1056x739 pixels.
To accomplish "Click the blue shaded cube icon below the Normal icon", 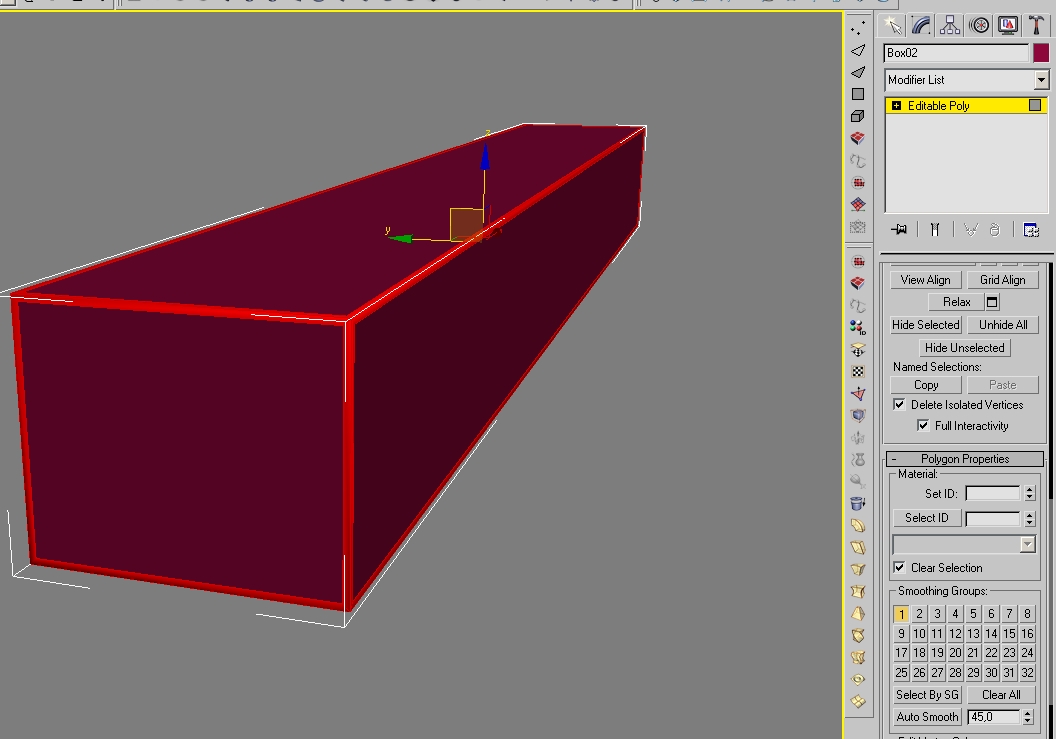I will point(857,416).
